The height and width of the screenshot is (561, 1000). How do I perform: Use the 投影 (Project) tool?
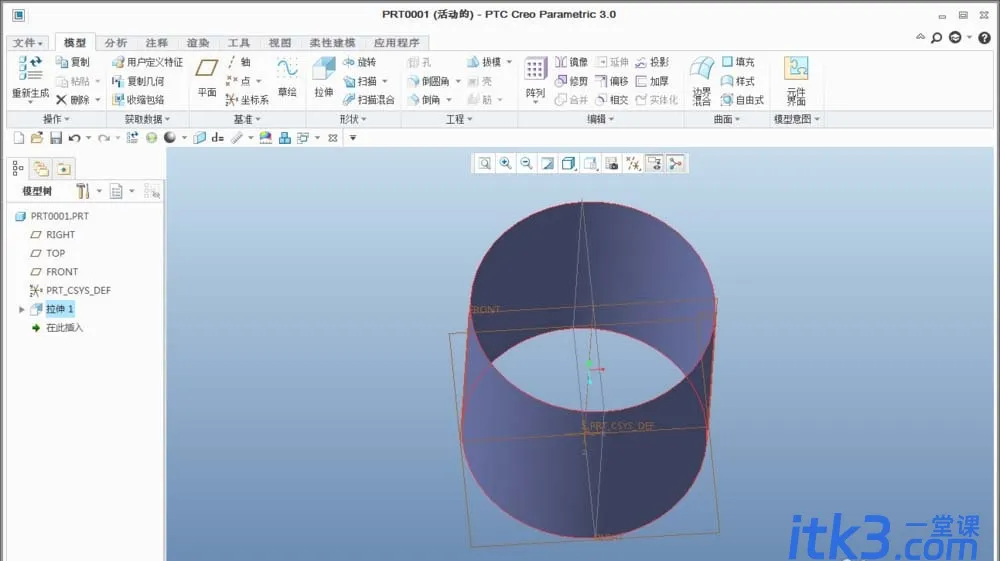[652, 62]
